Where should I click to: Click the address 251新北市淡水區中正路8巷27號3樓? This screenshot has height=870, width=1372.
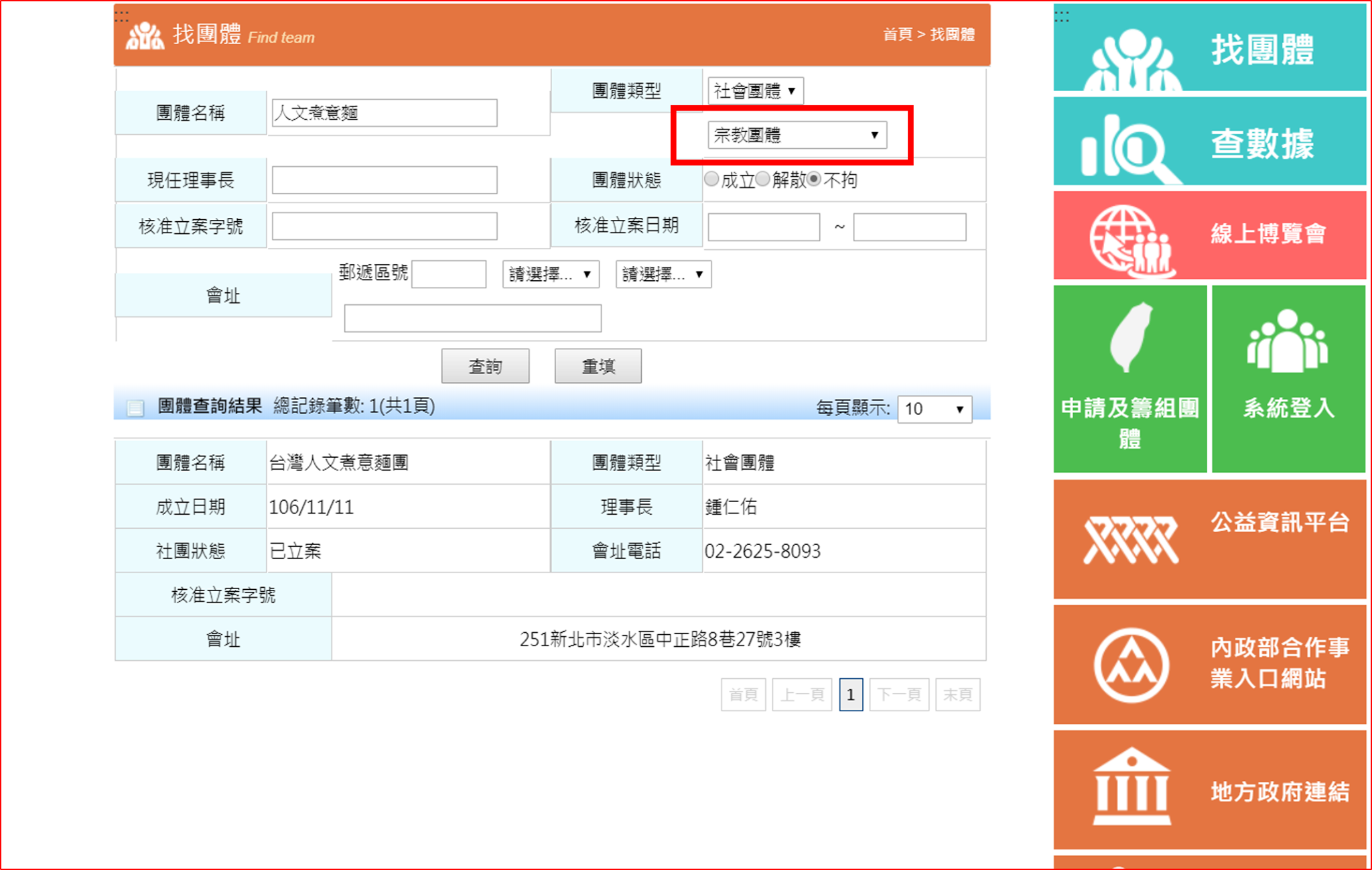click(x=660, y=639)
